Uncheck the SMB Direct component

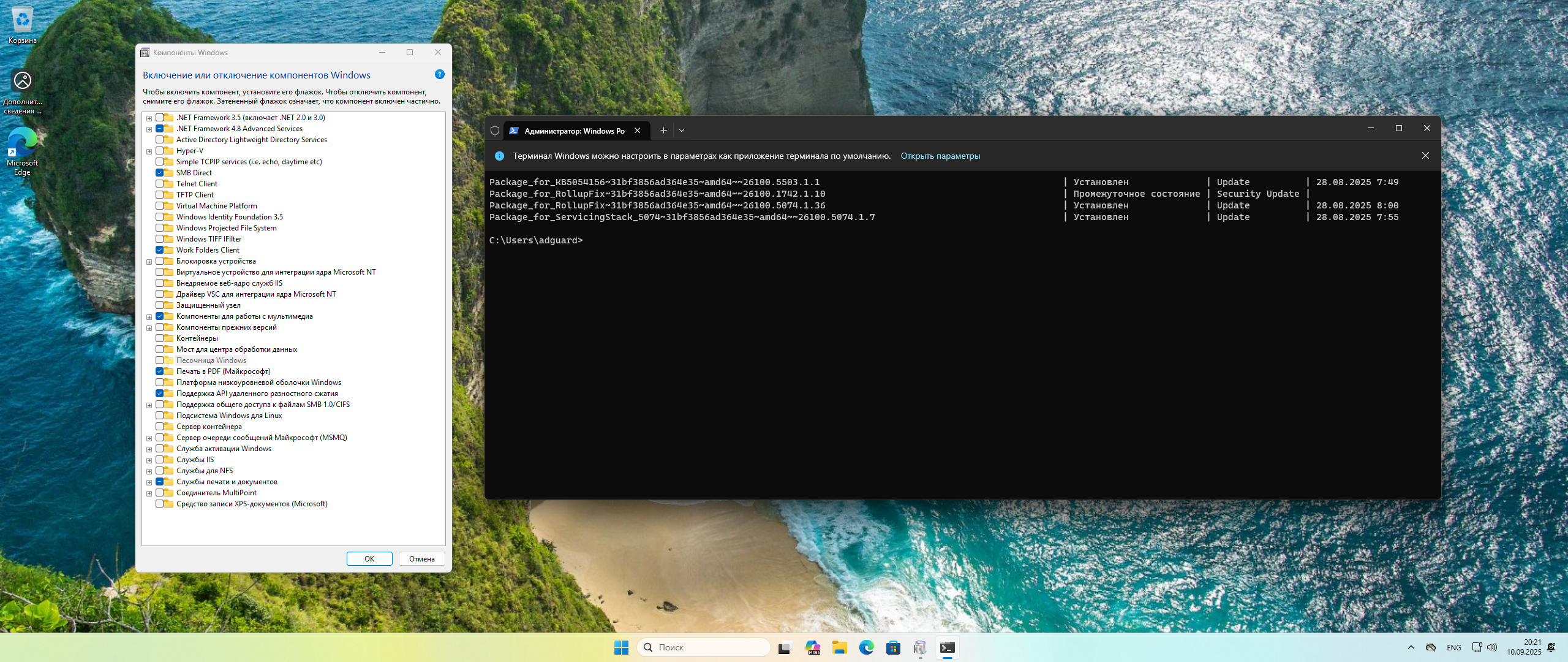click(x=159, y=173)
